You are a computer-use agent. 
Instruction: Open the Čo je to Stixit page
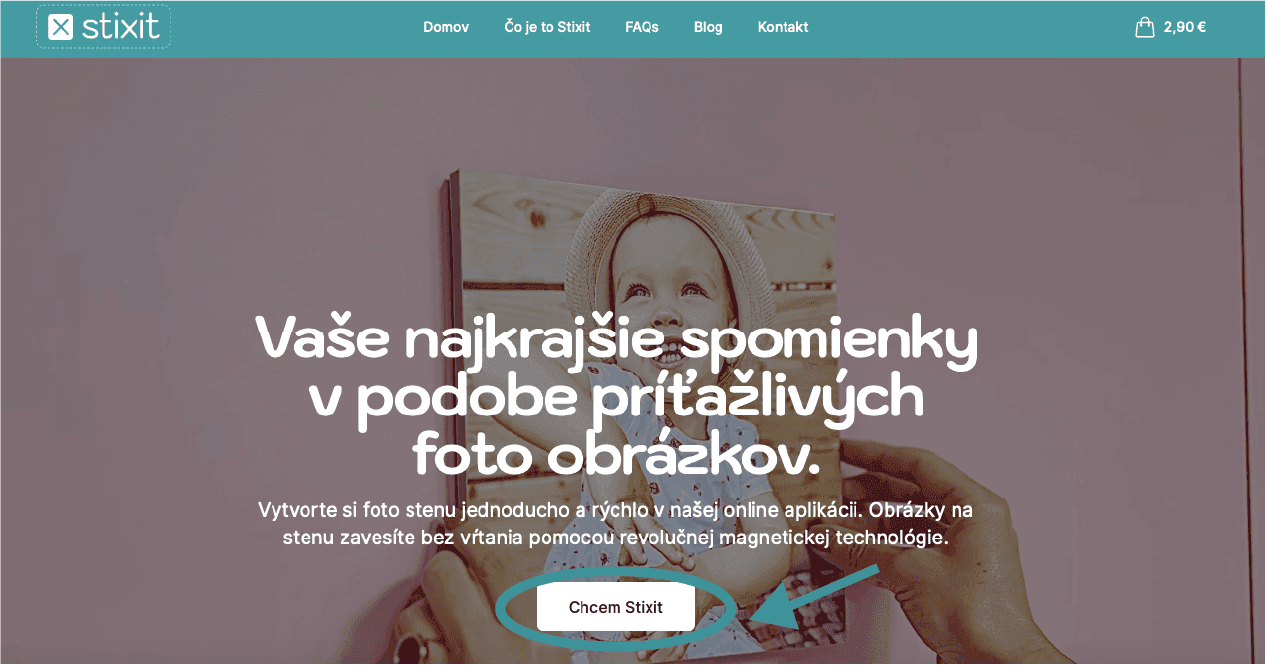pos(547,28)
